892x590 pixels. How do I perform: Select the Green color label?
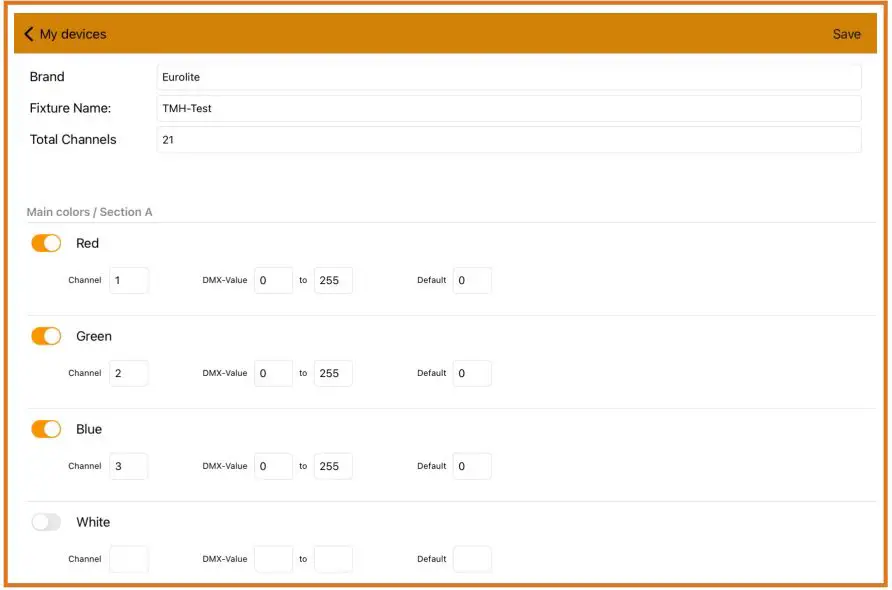94,336
